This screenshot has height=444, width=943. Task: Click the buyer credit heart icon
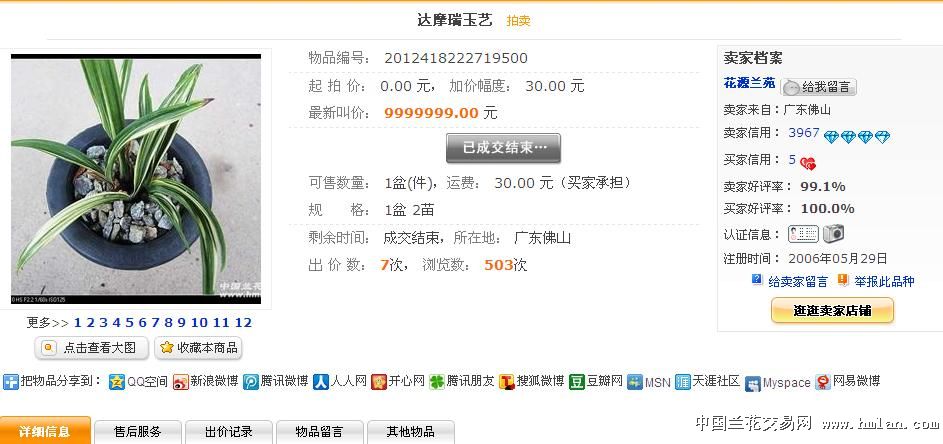[x=808, y=162]
